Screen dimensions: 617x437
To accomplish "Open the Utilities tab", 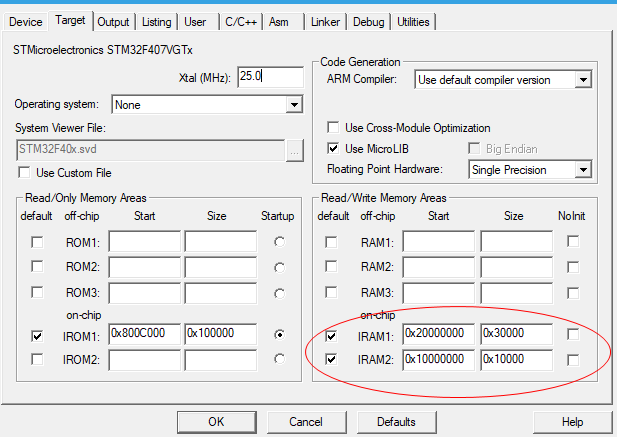I will (x=413, y=22).
